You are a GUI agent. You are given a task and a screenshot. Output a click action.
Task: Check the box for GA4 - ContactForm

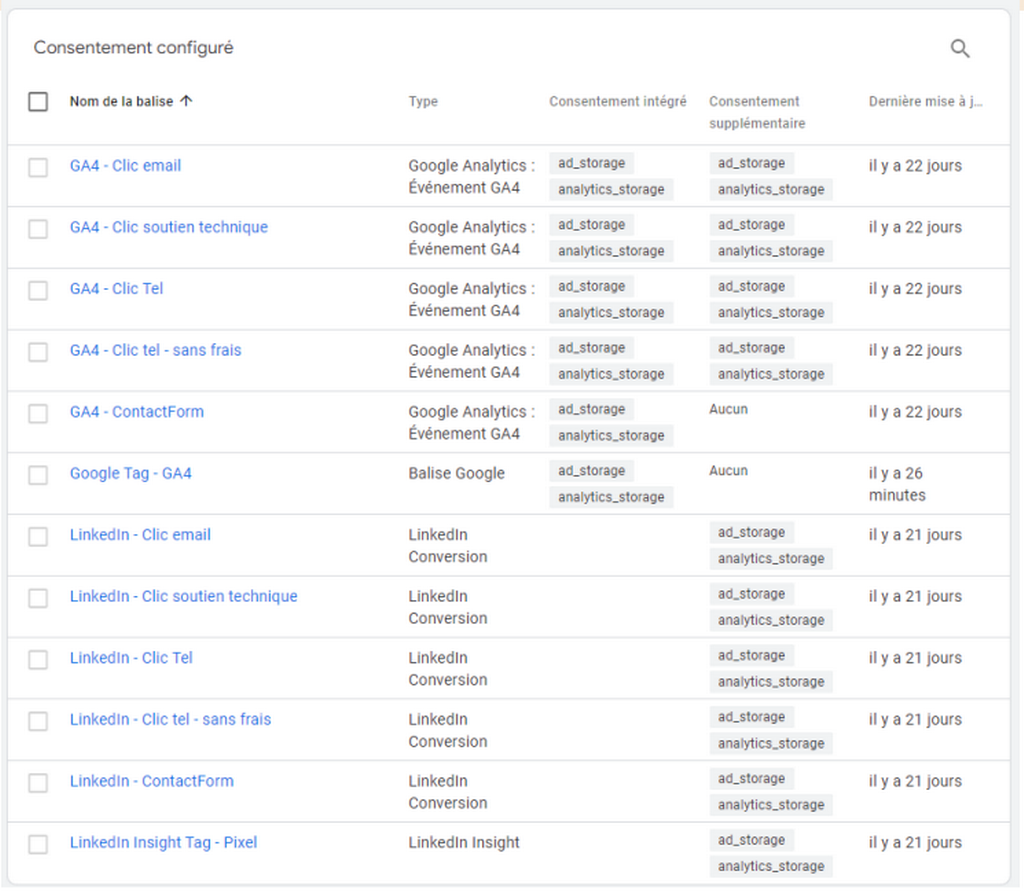[38, 414]
